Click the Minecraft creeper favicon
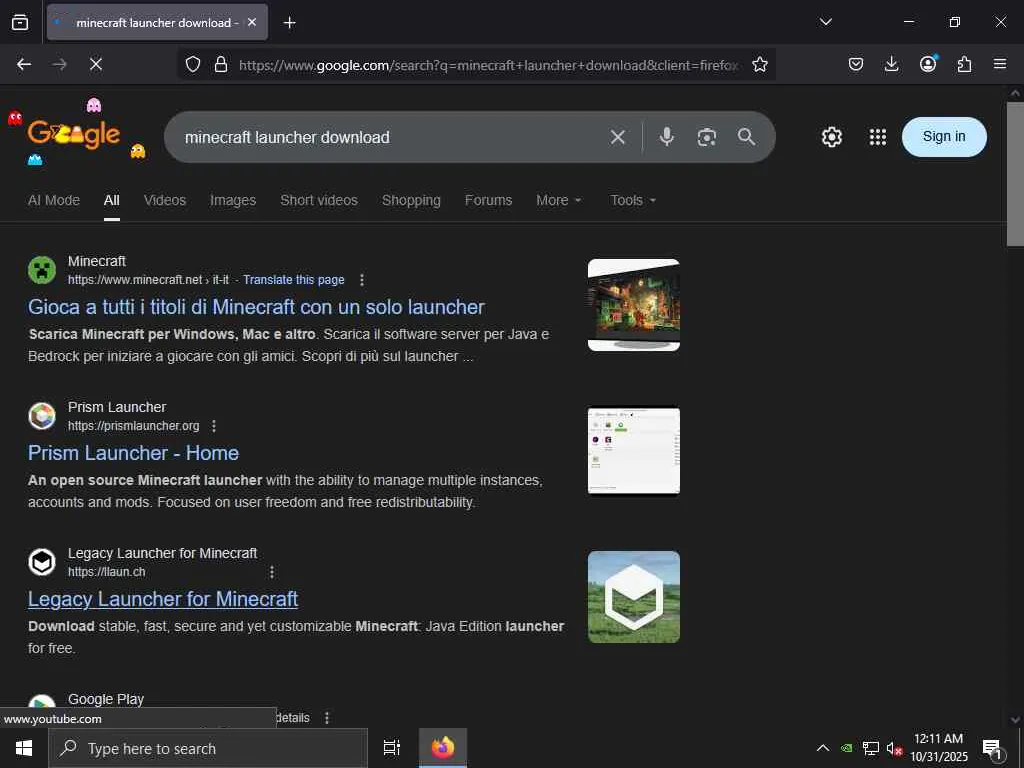Viewport: 1024px width, 768px height. click(42, 270)
